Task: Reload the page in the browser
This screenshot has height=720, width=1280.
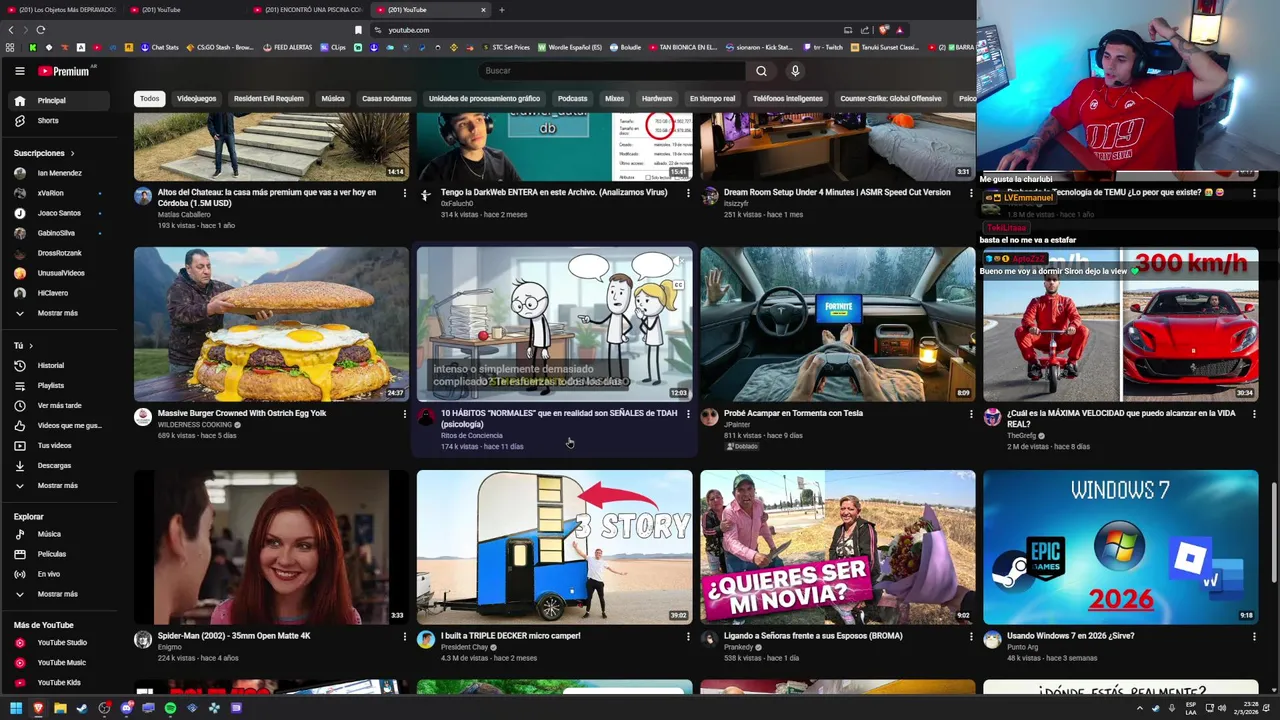Action: click(x=40, y=30)
